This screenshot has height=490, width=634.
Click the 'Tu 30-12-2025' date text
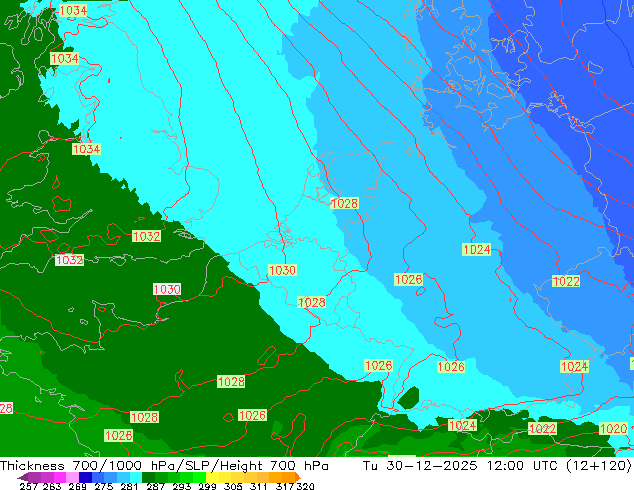(x=420, y=466)
